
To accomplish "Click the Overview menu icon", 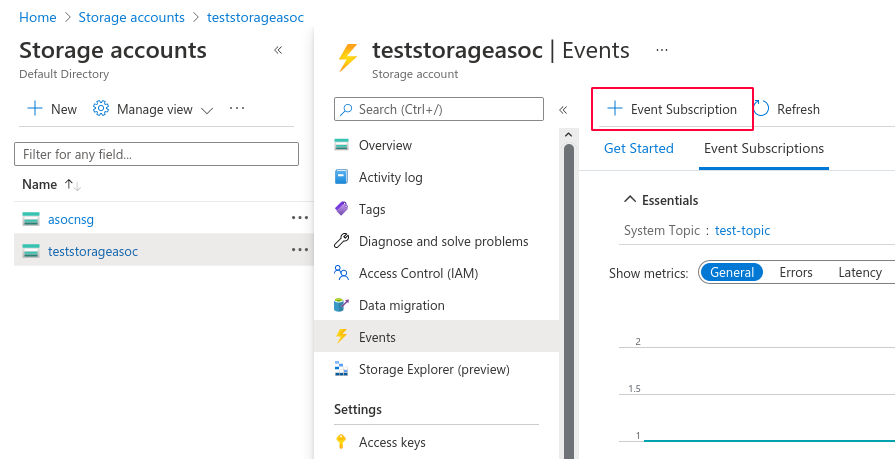I will coord(341,145).
